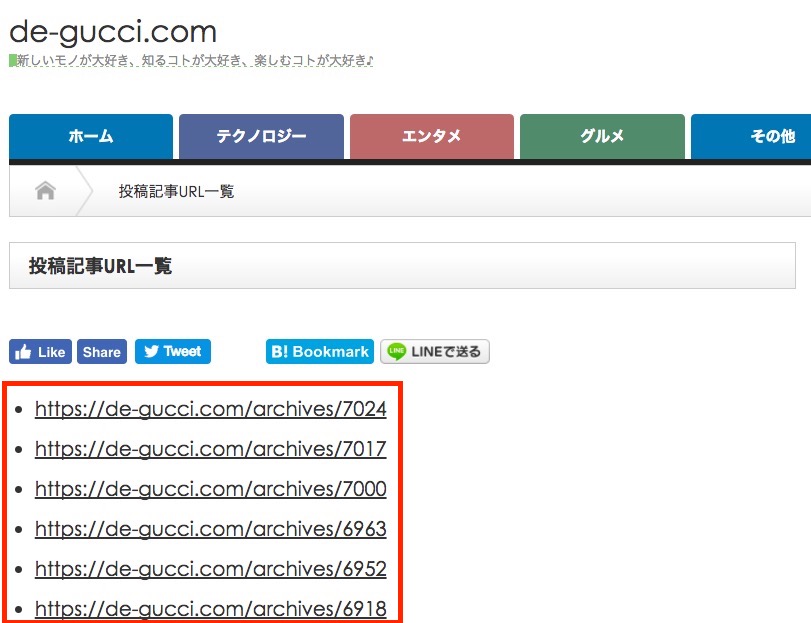This screenshot has width=811, height=623.
Task: Click the 投稿記事URL一覧 breadcrumb text
Action: (176, 191)
